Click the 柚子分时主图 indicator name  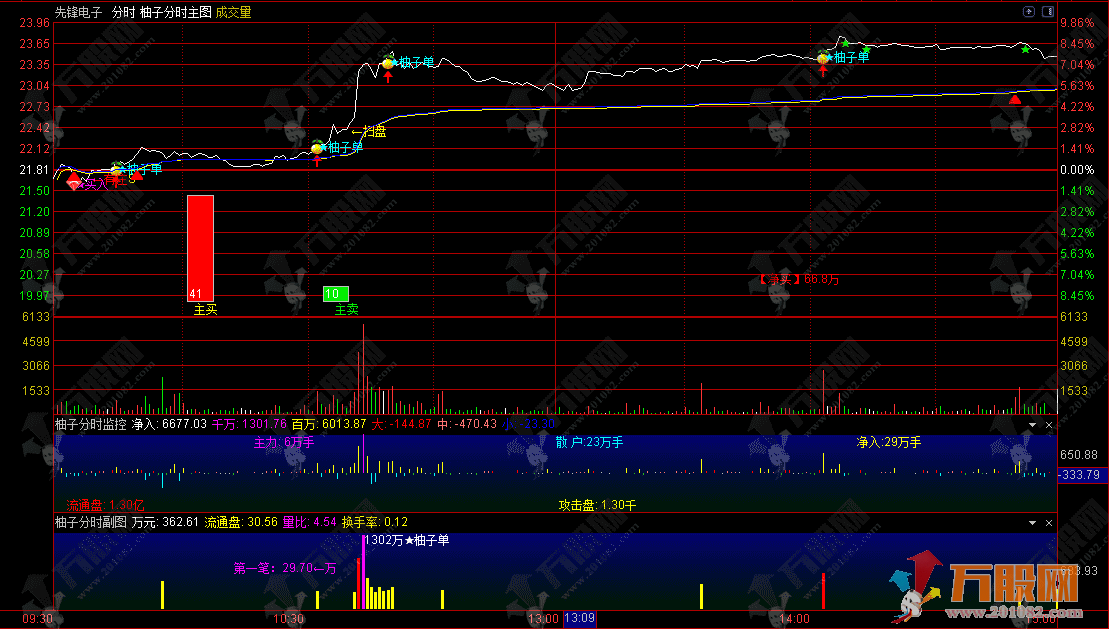click(x=175, y=13)
